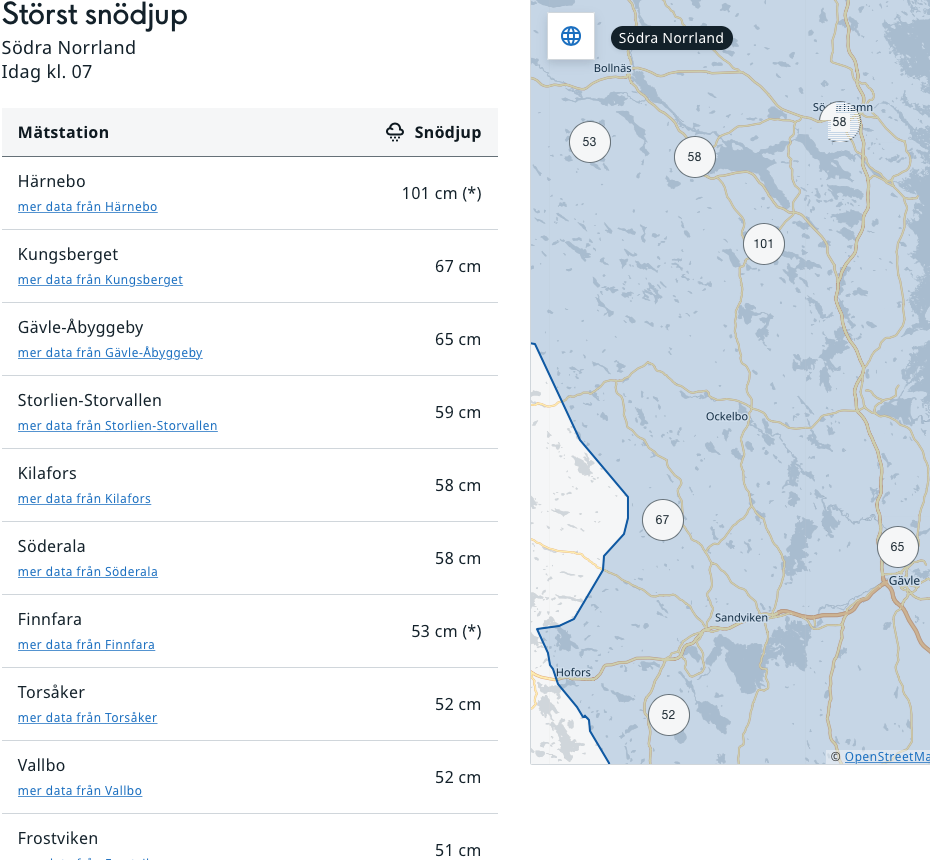The height and width of the screenshot is (860, 930).
Task: Follow the Vallbo data link
Action: coord(80,791)
